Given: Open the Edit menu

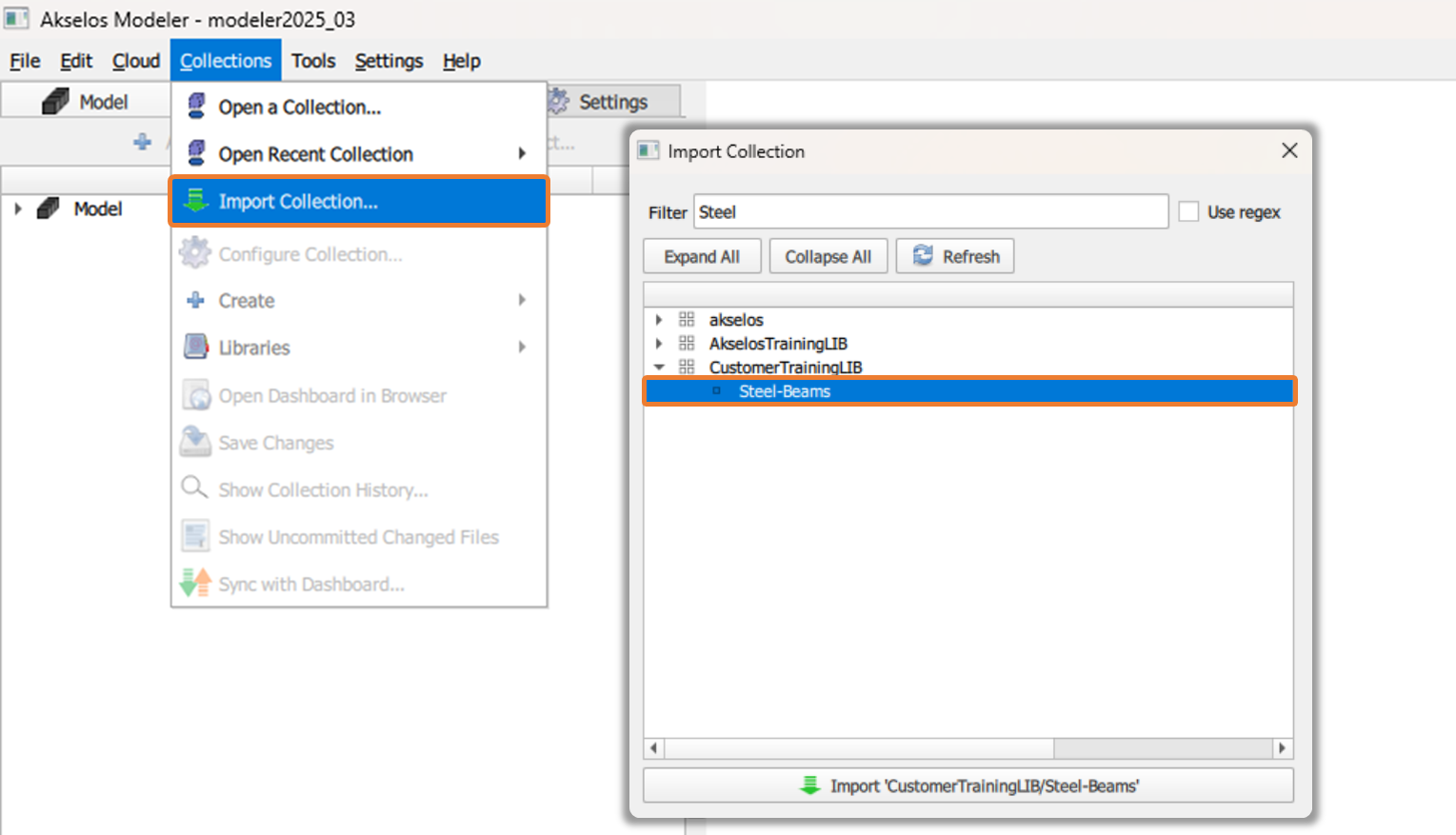Looking at the screenshot, I should click(x=76, y=61).
